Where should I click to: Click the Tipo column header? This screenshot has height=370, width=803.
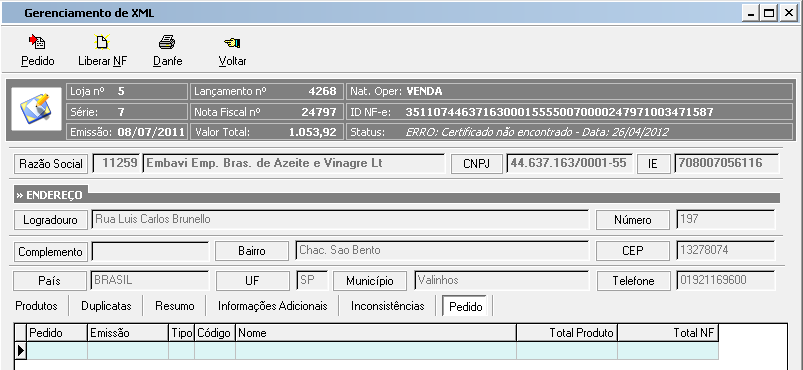coord(182,333)
